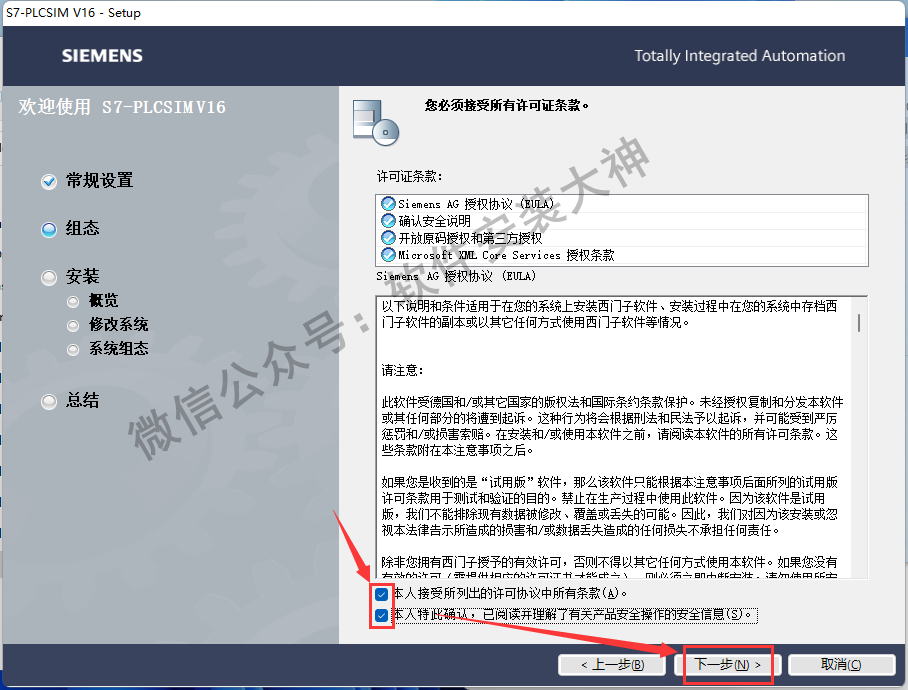Click the 总结 step label

pos(82,400)
